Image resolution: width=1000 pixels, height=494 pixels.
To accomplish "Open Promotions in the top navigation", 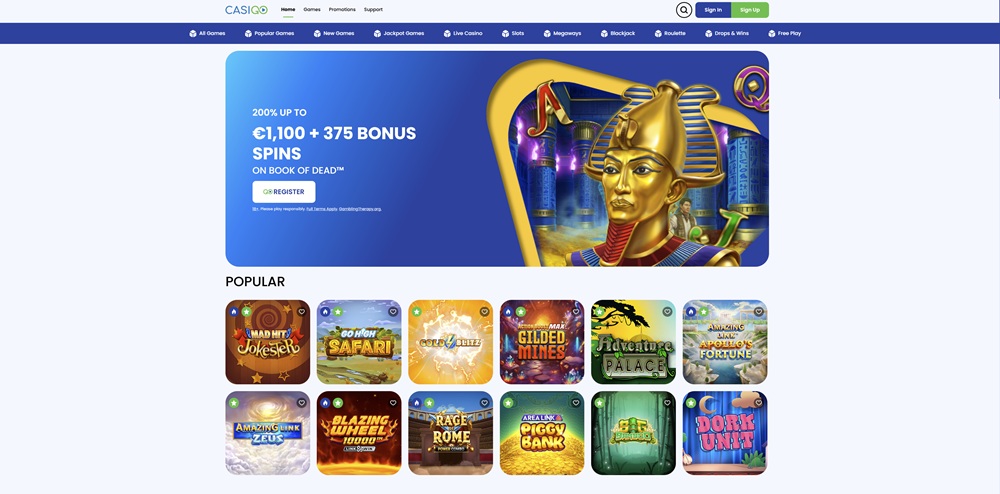I will (x=342, y=10).
